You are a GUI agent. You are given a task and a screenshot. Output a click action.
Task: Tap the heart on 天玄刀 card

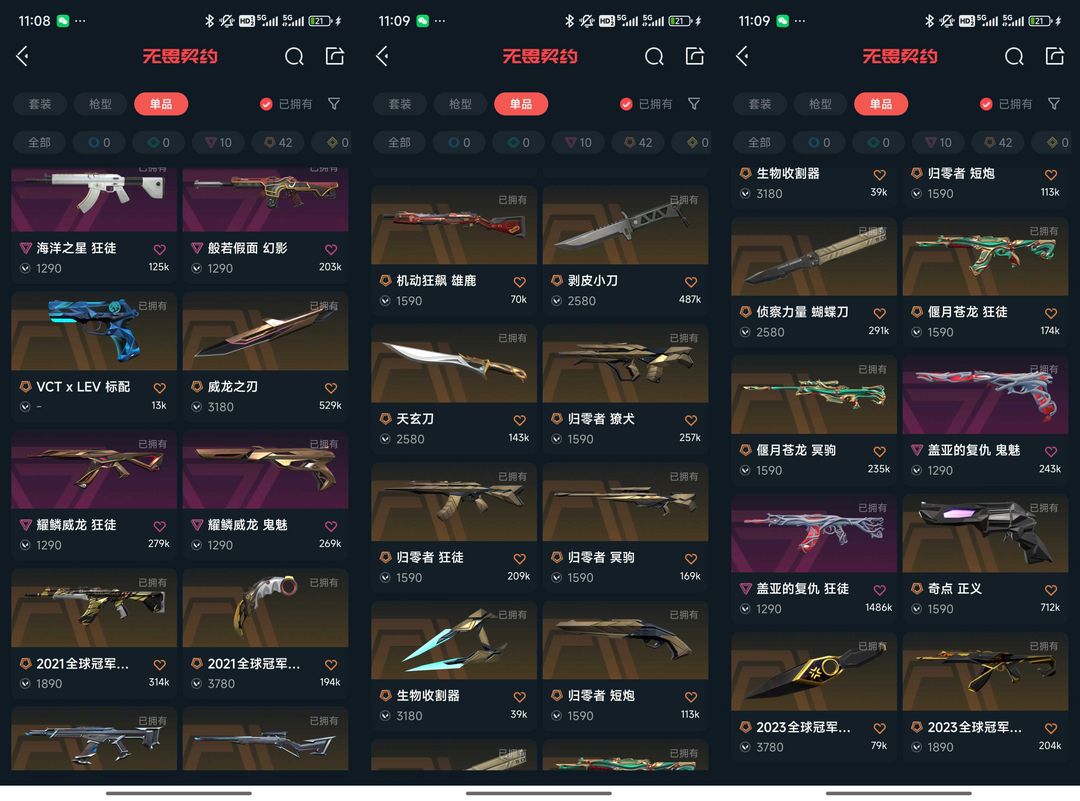click(520, 420)
